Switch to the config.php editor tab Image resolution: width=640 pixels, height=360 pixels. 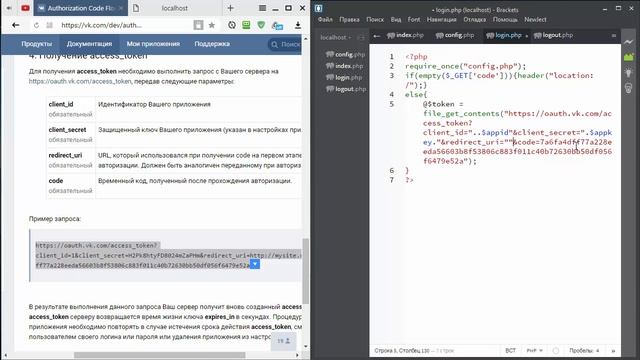coord(455,36)
